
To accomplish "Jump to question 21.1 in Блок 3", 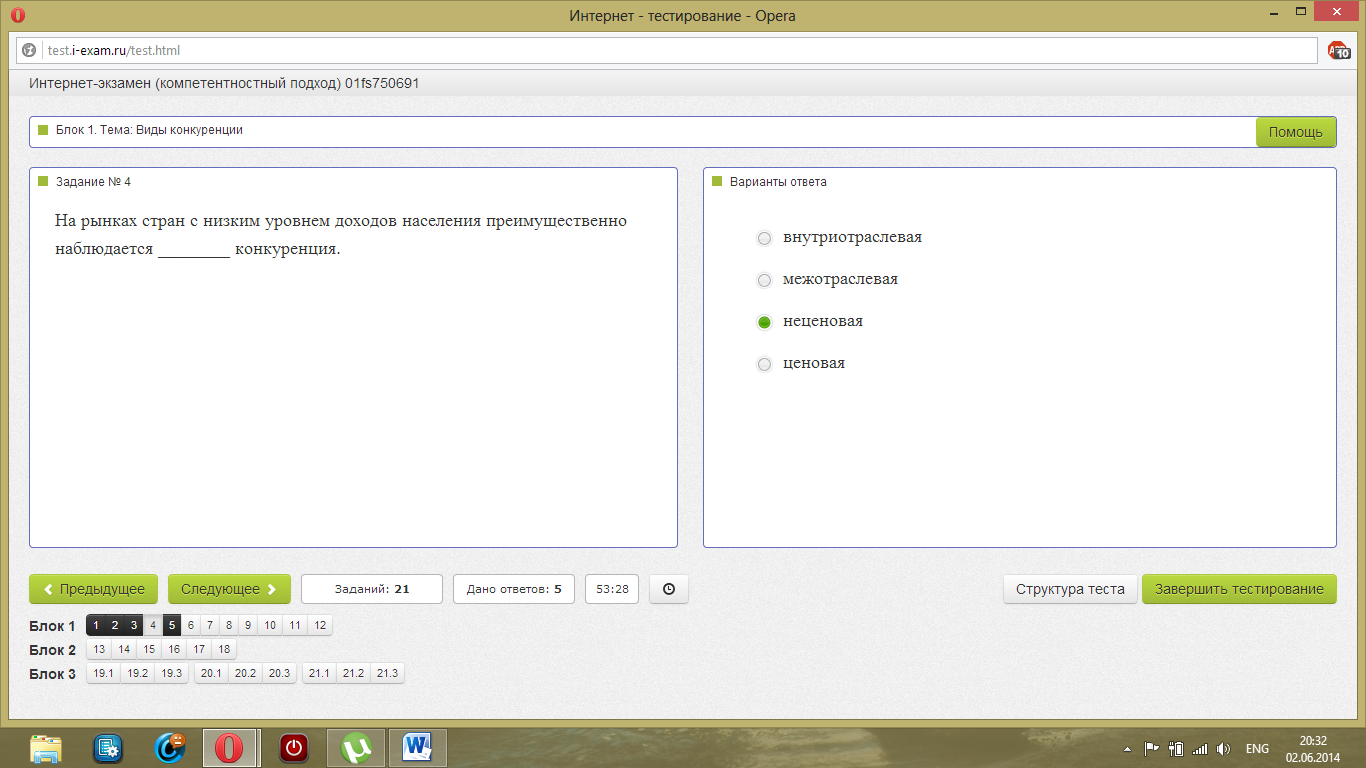I will pos(319,674).
